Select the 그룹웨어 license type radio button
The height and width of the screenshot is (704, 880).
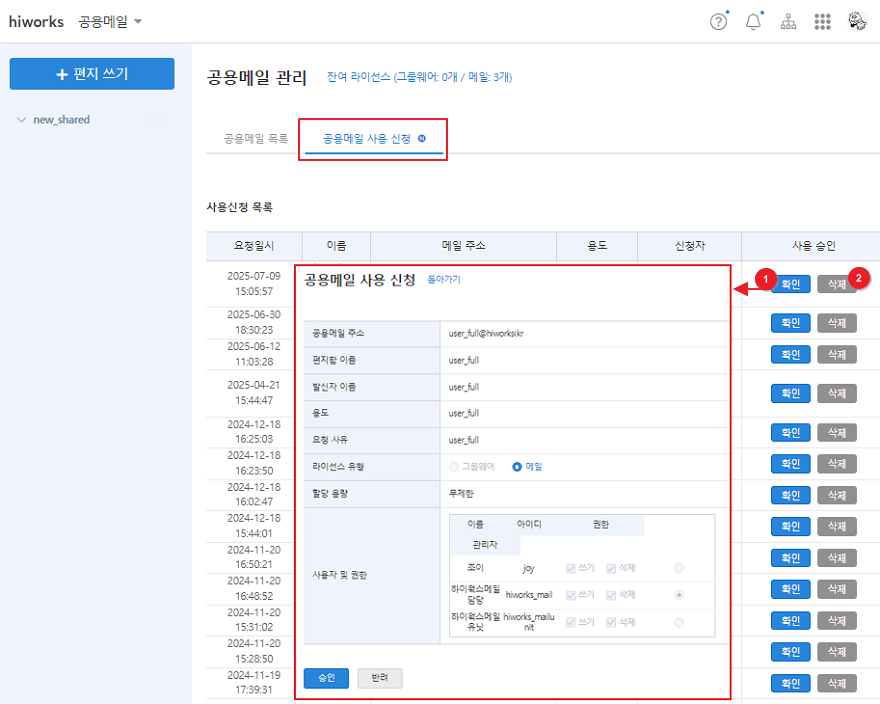point(455,466)
